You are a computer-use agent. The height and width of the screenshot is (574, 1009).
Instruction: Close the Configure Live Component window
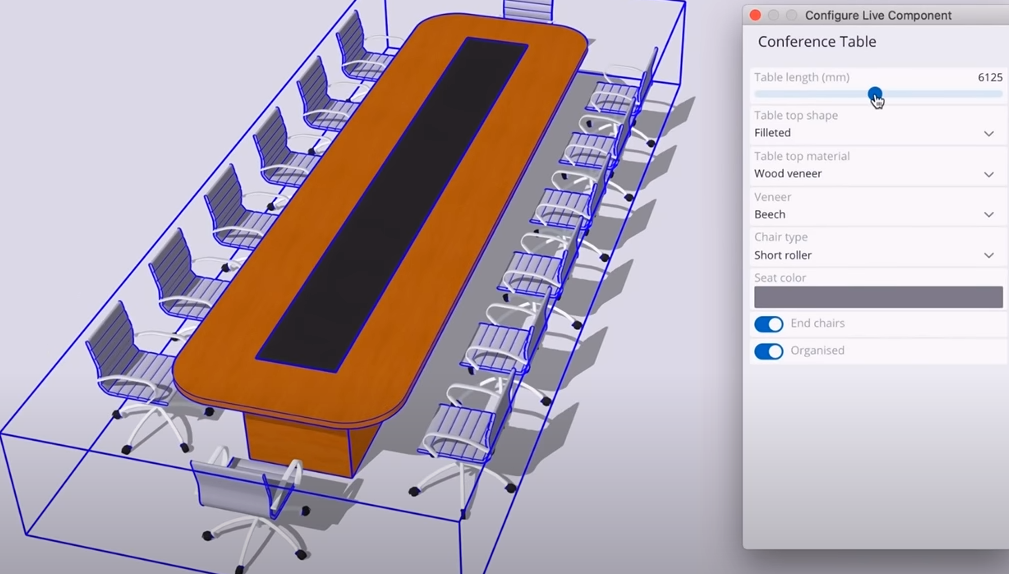755,15
